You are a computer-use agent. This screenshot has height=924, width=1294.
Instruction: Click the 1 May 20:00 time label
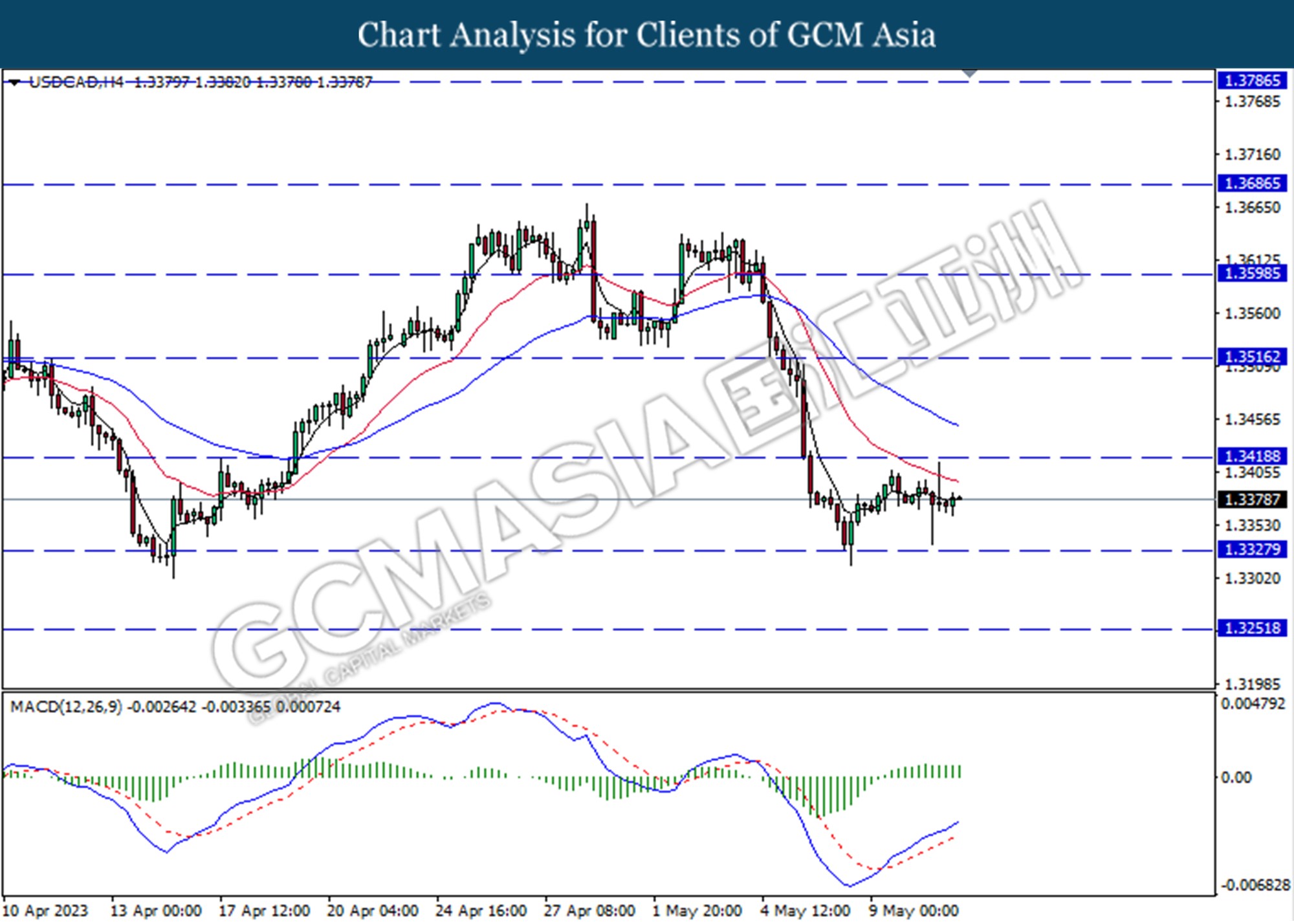697,911
